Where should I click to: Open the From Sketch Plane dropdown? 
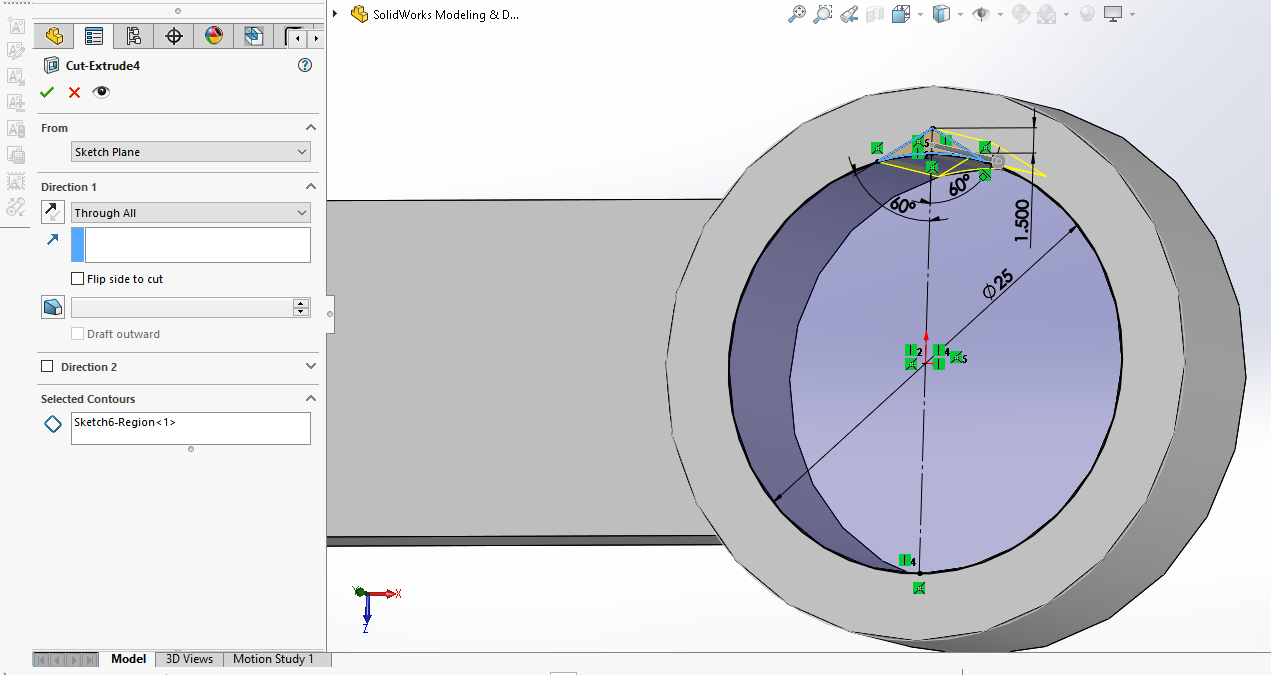click(191, 152)
